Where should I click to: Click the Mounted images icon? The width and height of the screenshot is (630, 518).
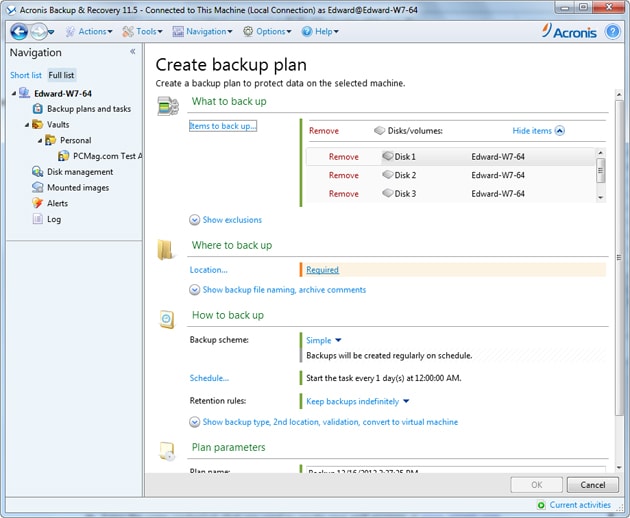click(37, 187)
